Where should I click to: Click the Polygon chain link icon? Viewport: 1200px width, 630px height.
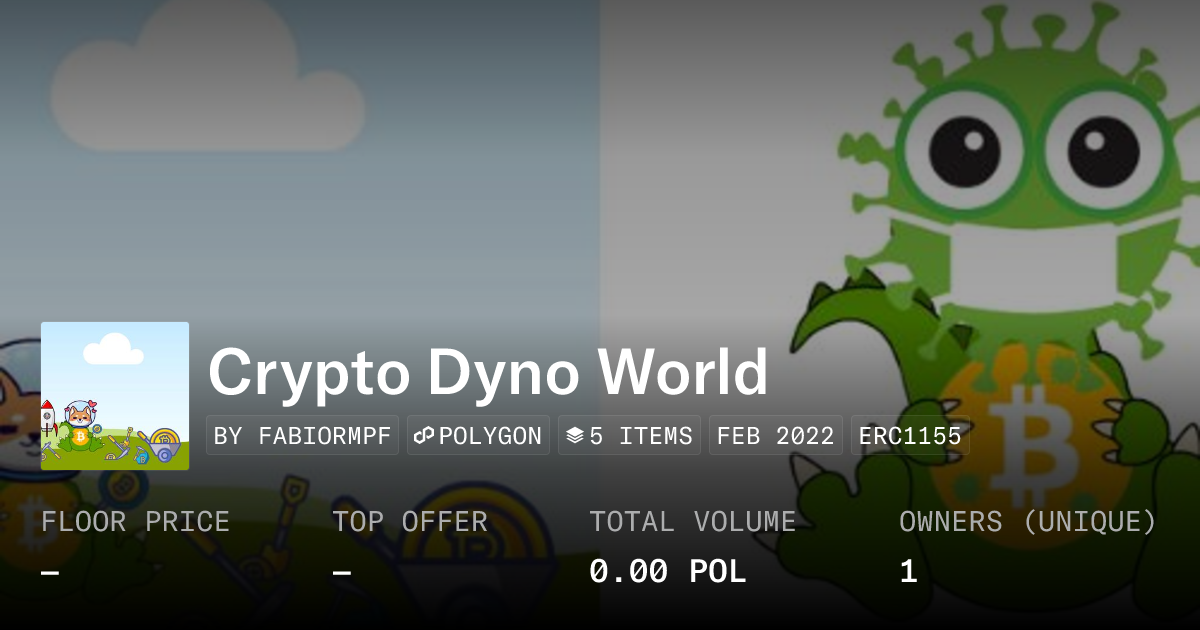pyautogui.click(x=425, y=436)
